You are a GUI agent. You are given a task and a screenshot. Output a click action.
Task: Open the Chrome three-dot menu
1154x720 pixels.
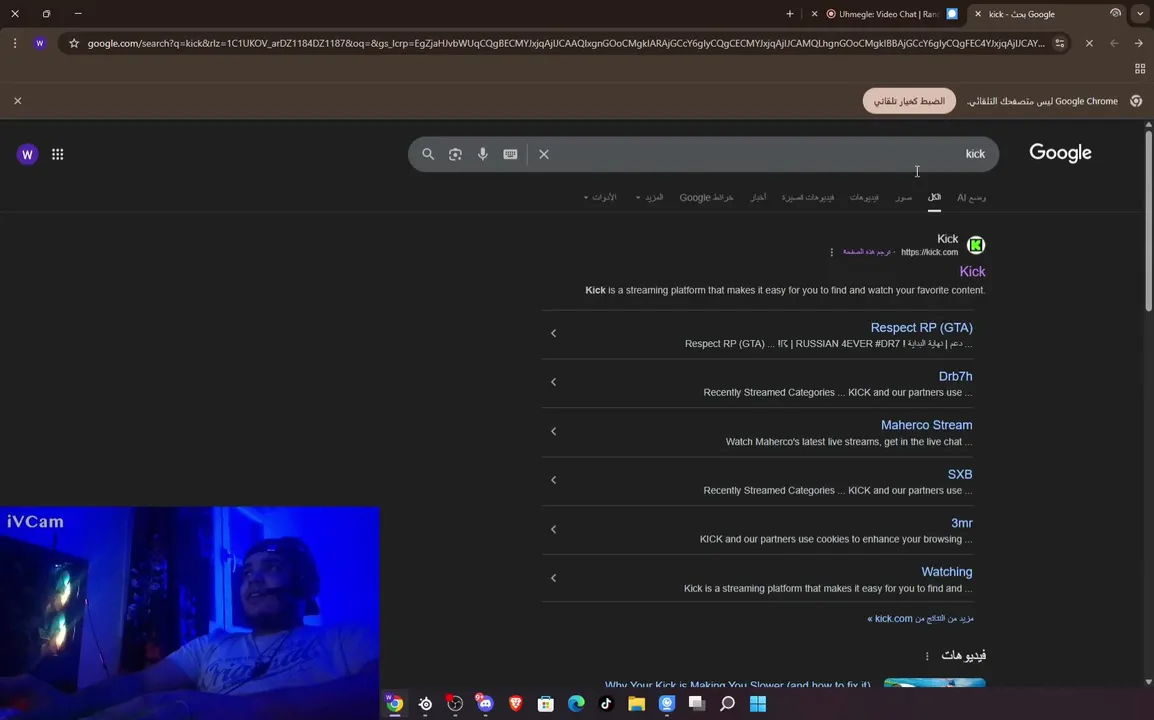15,43
